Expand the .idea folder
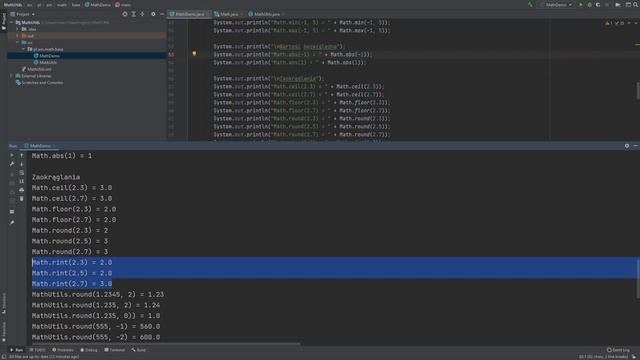 coord(17,29)
